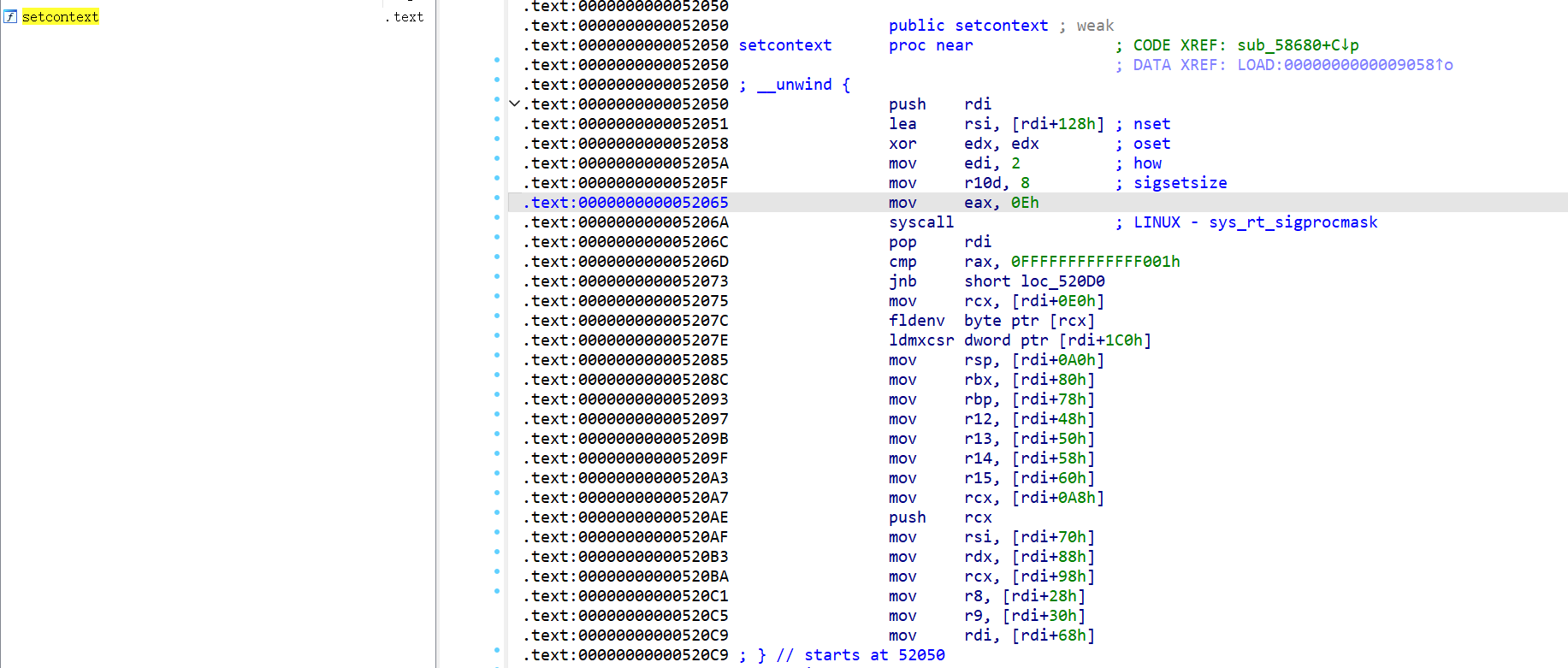The image size is (1568, 668).
Task: Click the sigsetsize comment
Action: coord(1180,183)
